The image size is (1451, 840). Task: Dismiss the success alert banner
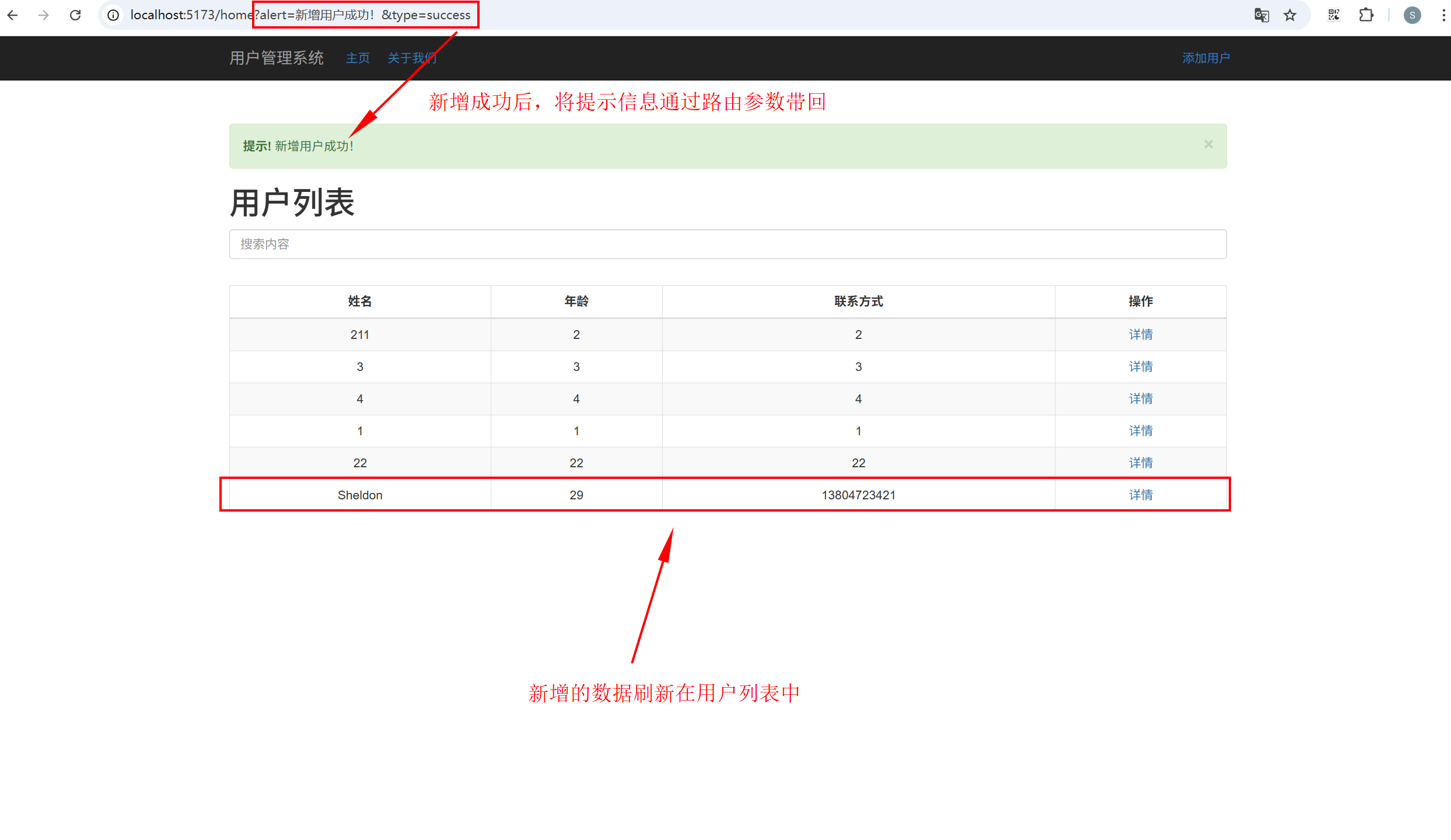1208,144
